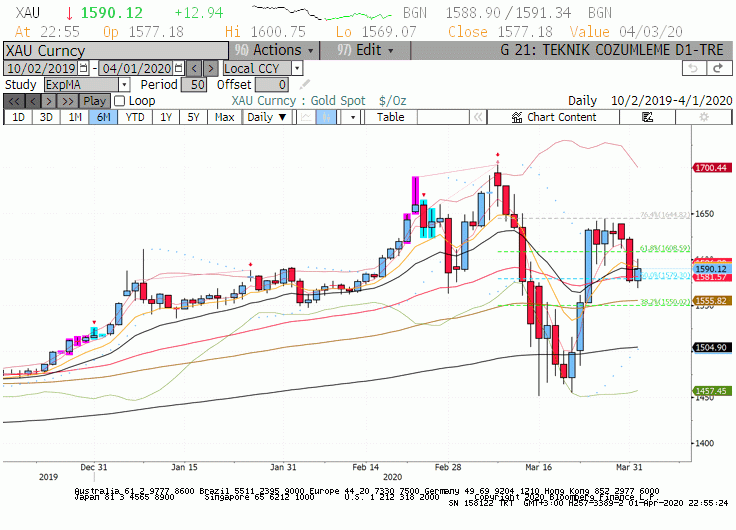Click the Period input field showing 50
The height and width of the screenshot is (530, 736).
194,85
